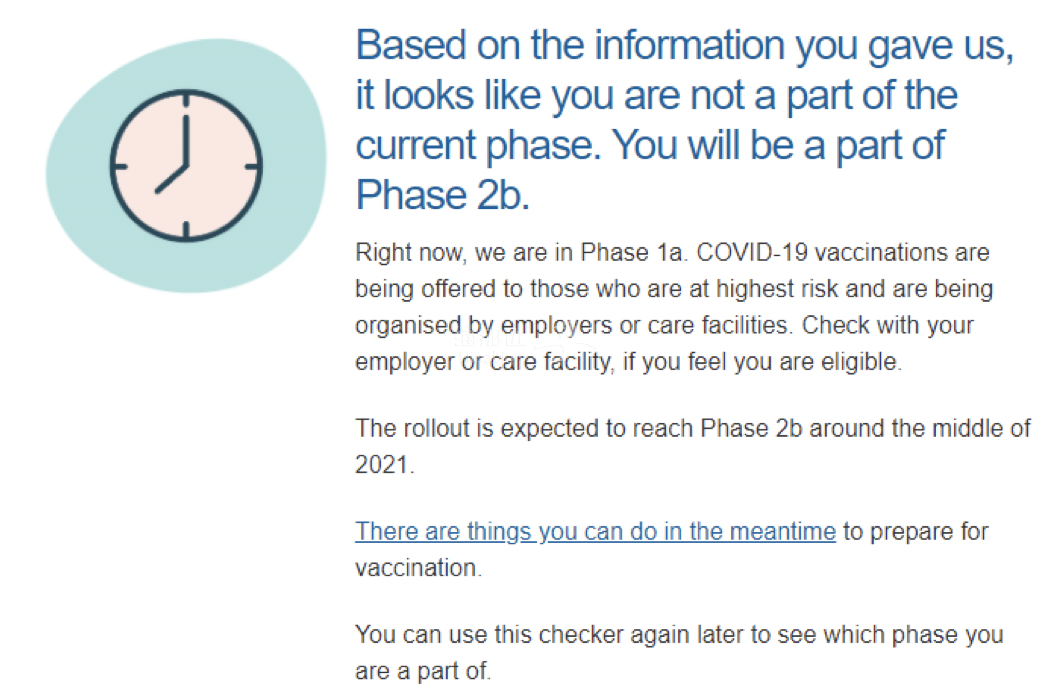Open the 'things you can do in the meantime' link

(595, 531)
